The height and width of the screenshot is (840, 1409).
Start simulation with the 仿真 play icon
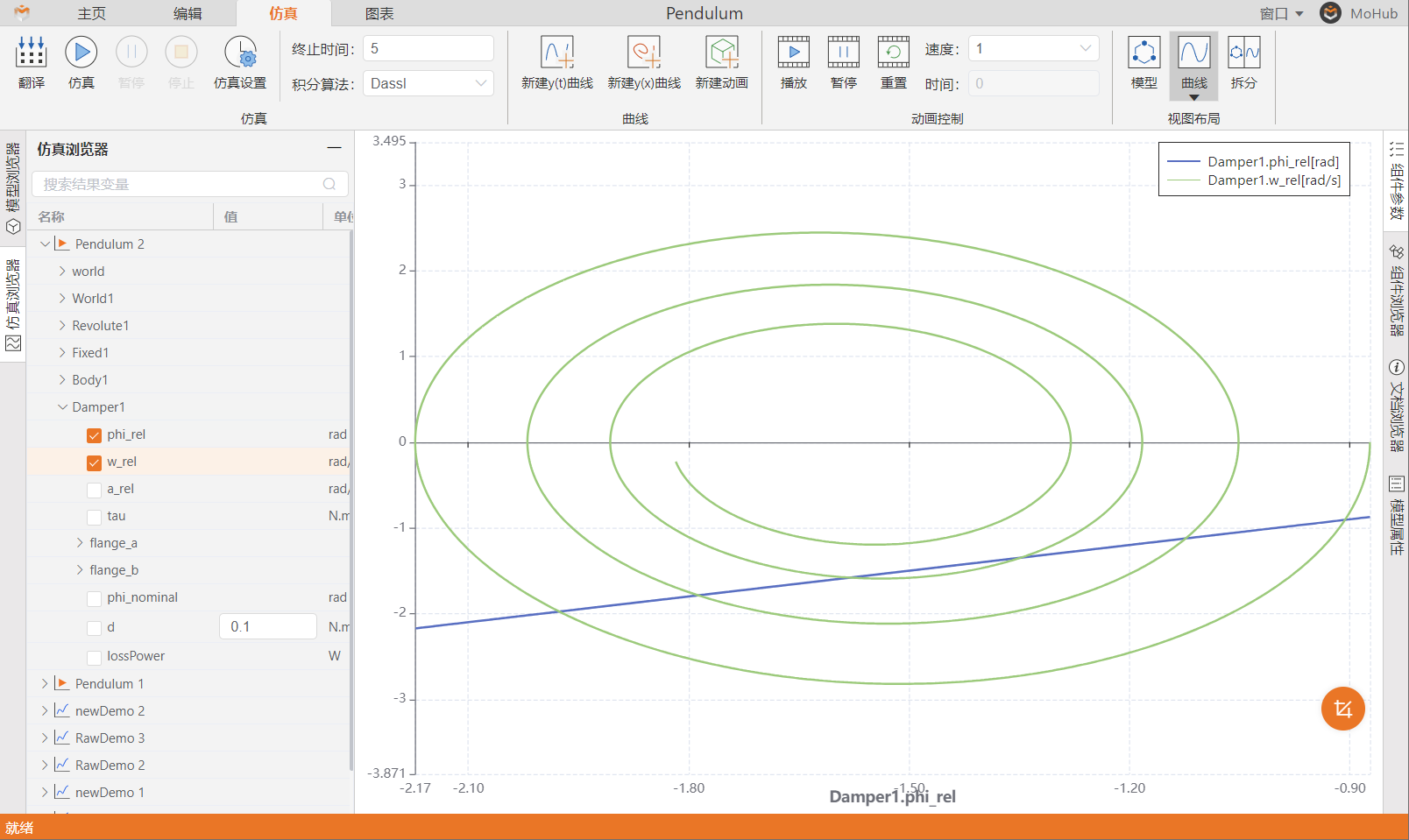(81, 53)
